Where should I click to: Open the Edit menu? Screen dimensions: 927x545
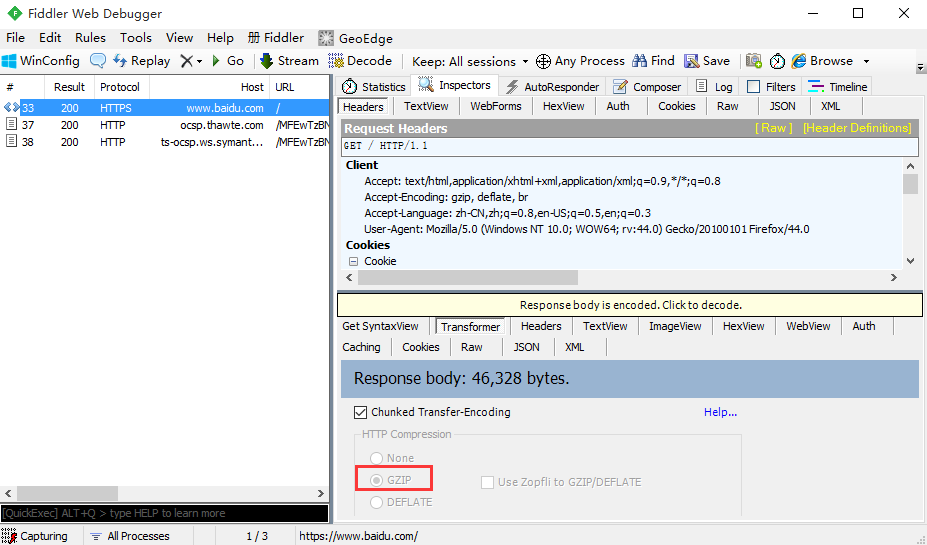pyautogui.click(x=50, y=38)
